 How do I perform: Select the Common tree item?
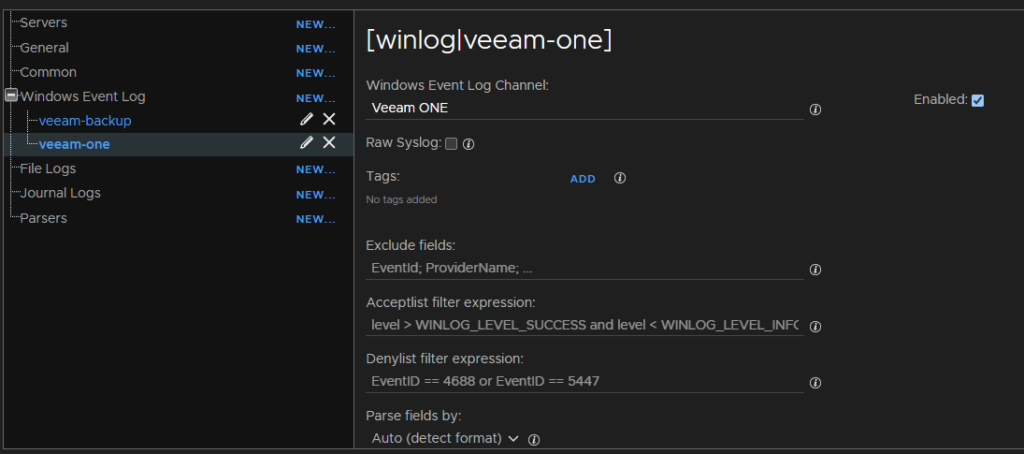pyautogui.click(x=48, y=72)
